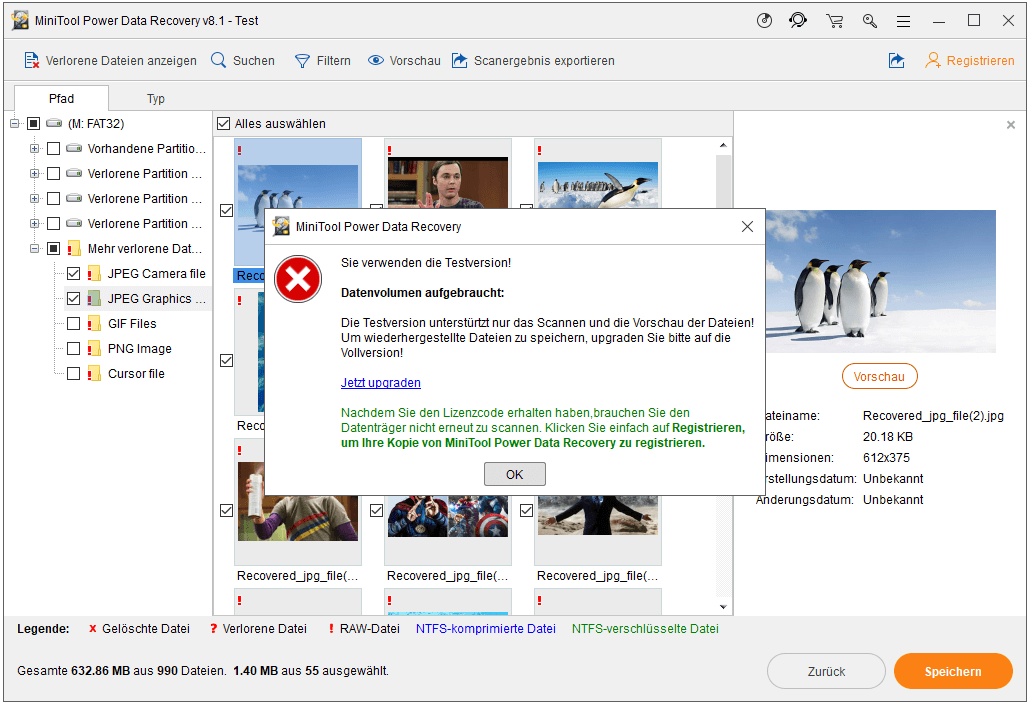Click the RAW-Datei exclamation legend icon

[331, 629]
